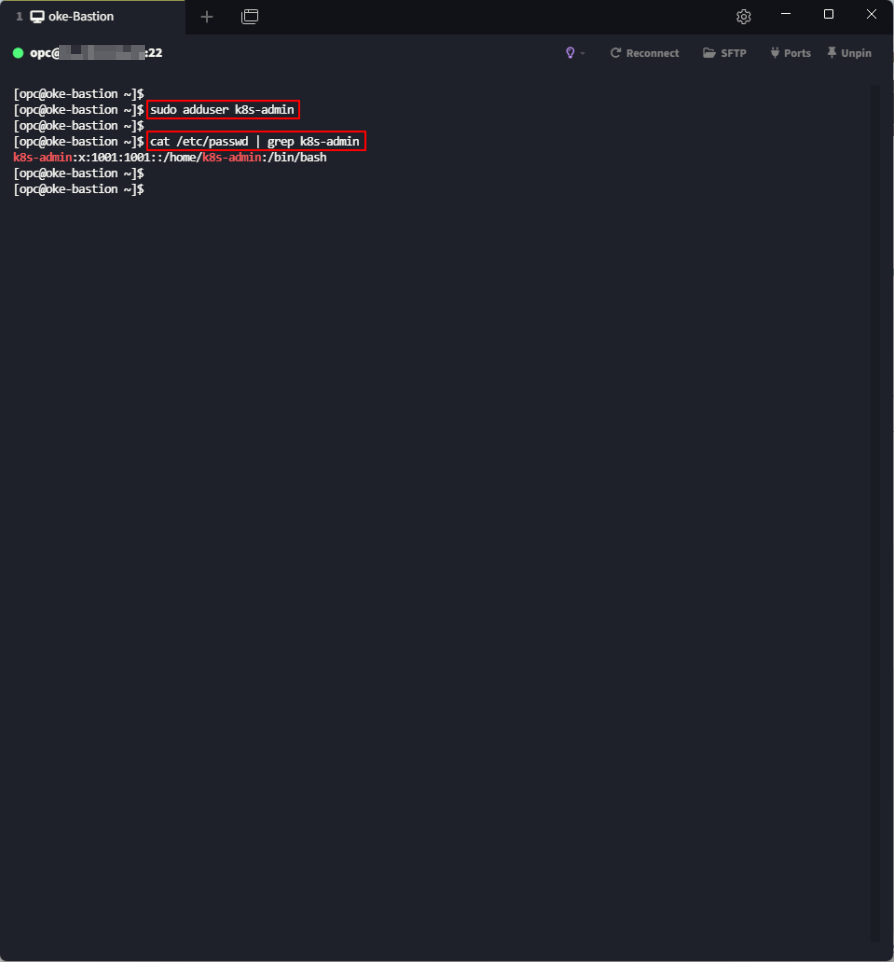Open the SFTP file browser

point(724,53)
